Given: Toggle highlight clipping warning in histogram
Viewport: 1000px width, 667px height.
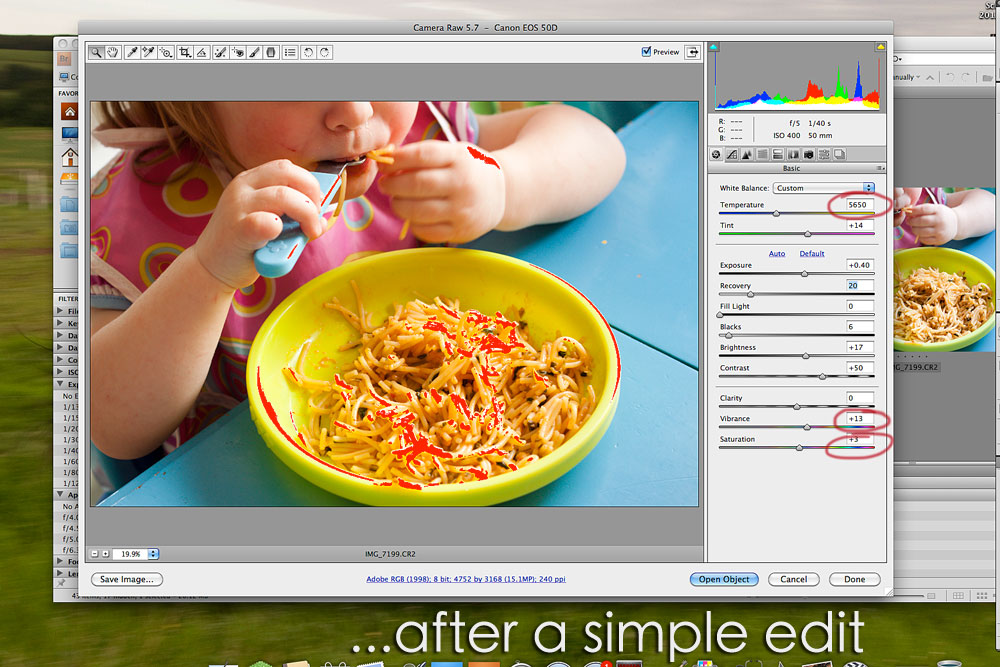Looking at the screenshot, I should point(880,47).
